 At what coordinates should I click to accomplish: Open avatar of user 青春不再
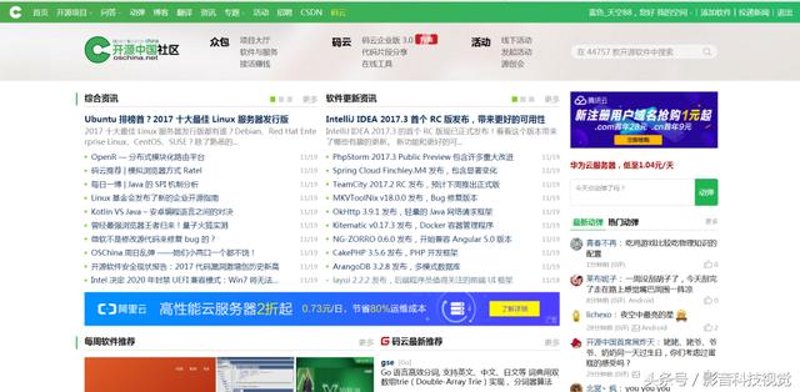[577, 244]
